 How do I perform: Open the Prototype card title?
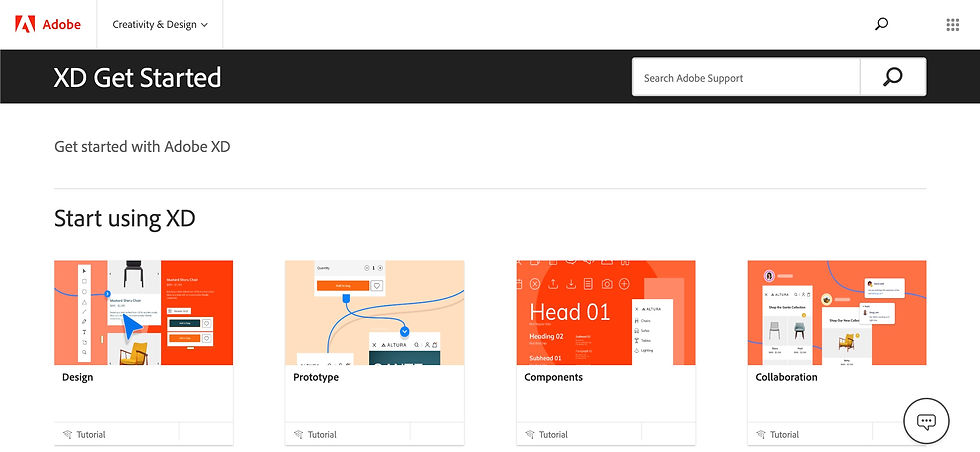point(316,377)
